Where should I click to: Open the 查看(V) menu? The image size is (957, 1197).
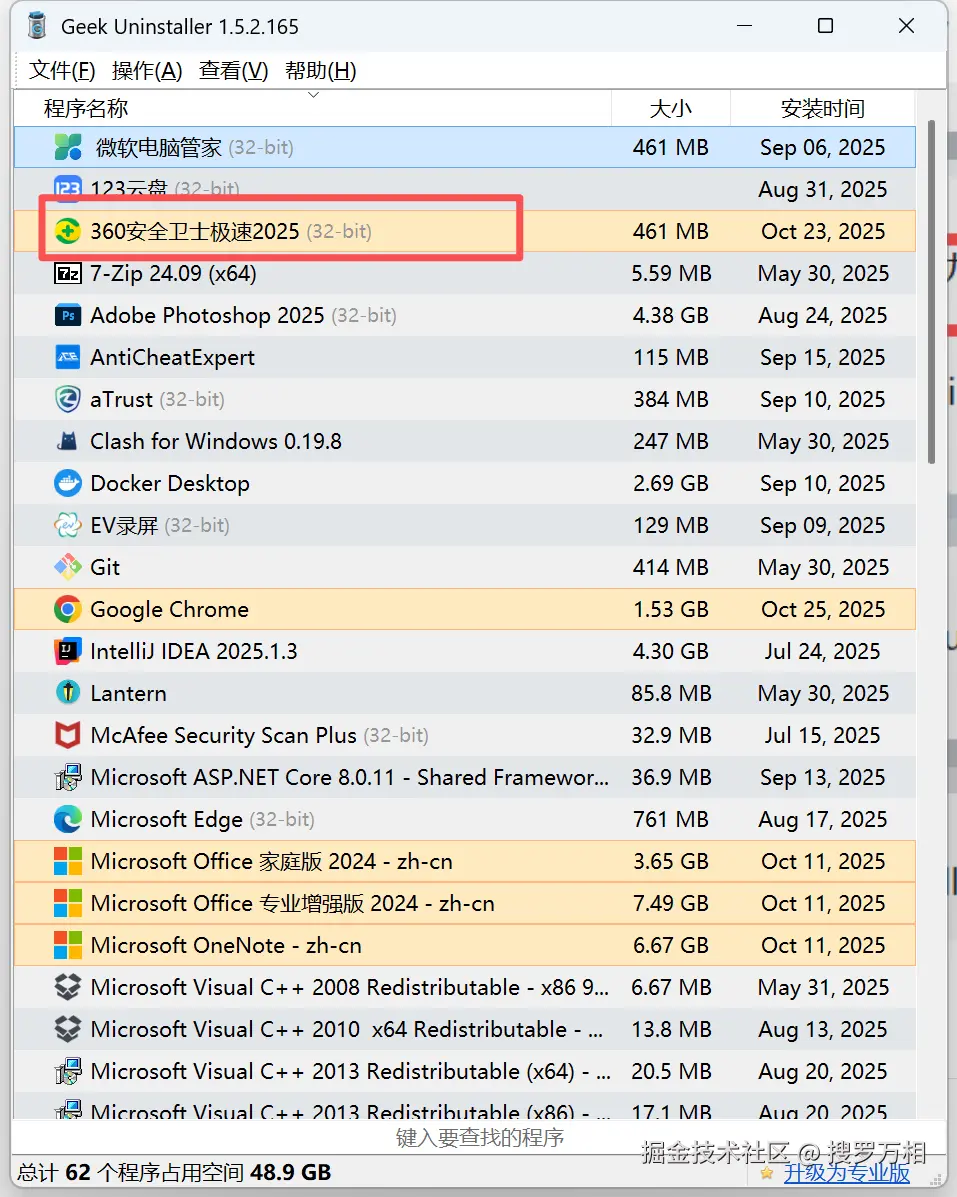pos(234,70)
